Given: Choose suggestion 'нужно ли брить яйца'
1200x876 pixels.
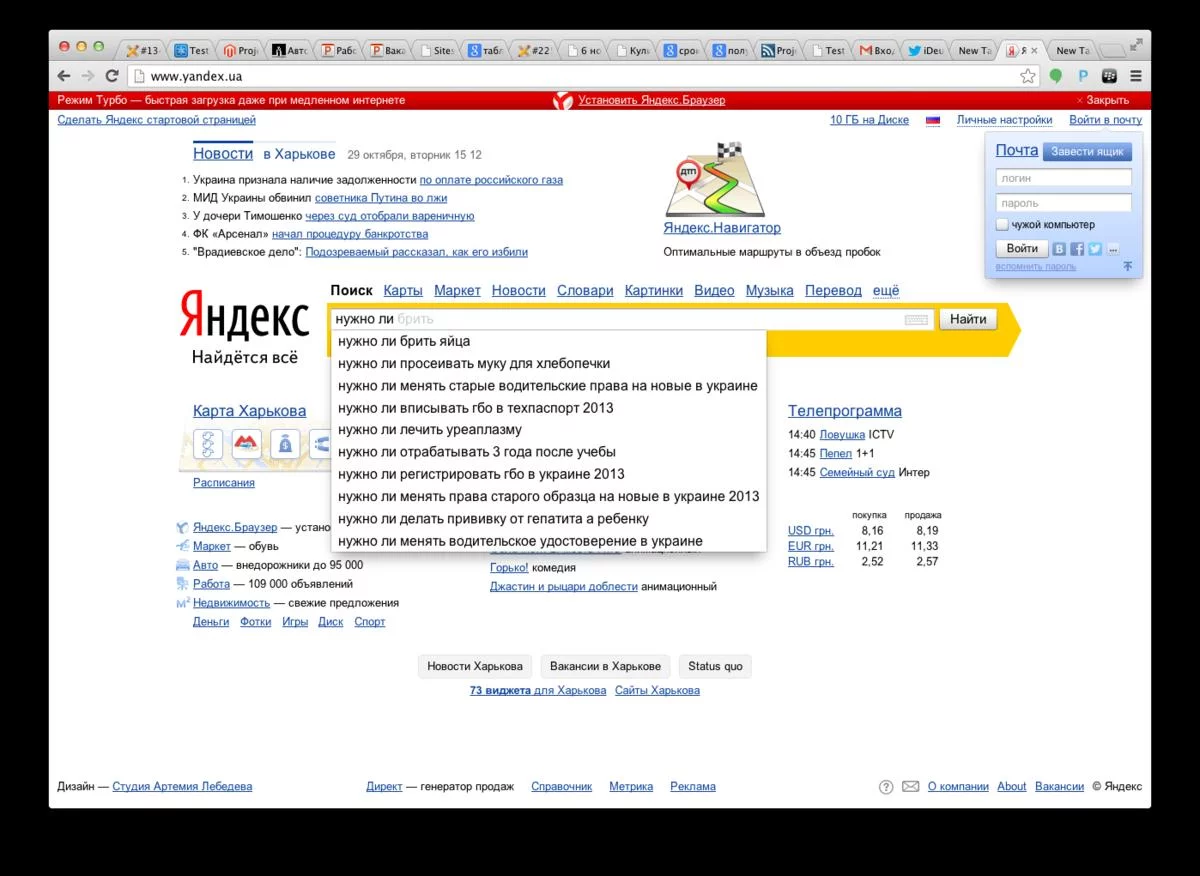Looking at the screenshot, I should [x=548, y=341].
